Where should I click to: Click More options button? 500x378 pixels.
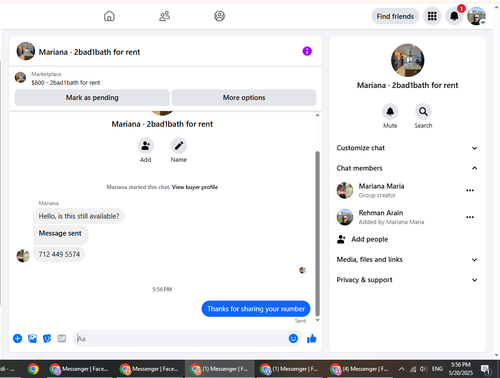click(244, 98)
